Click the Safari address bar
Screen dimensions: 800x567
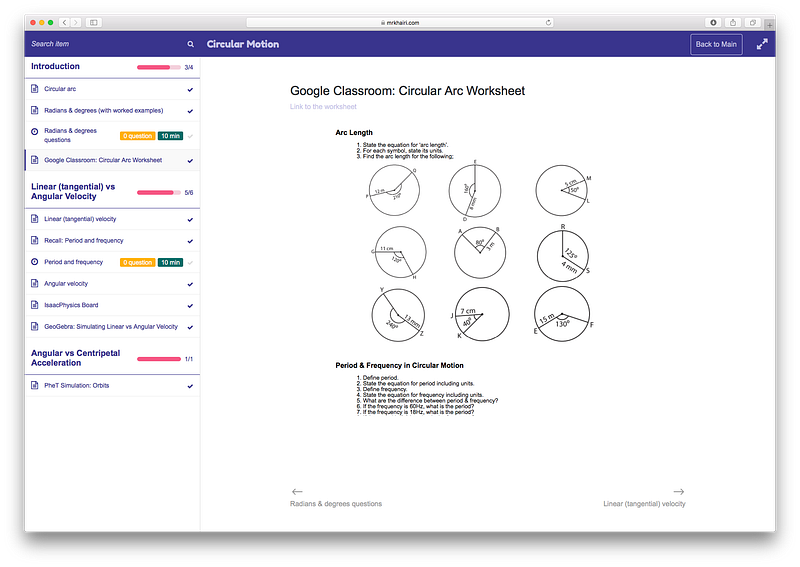(399, 22)
